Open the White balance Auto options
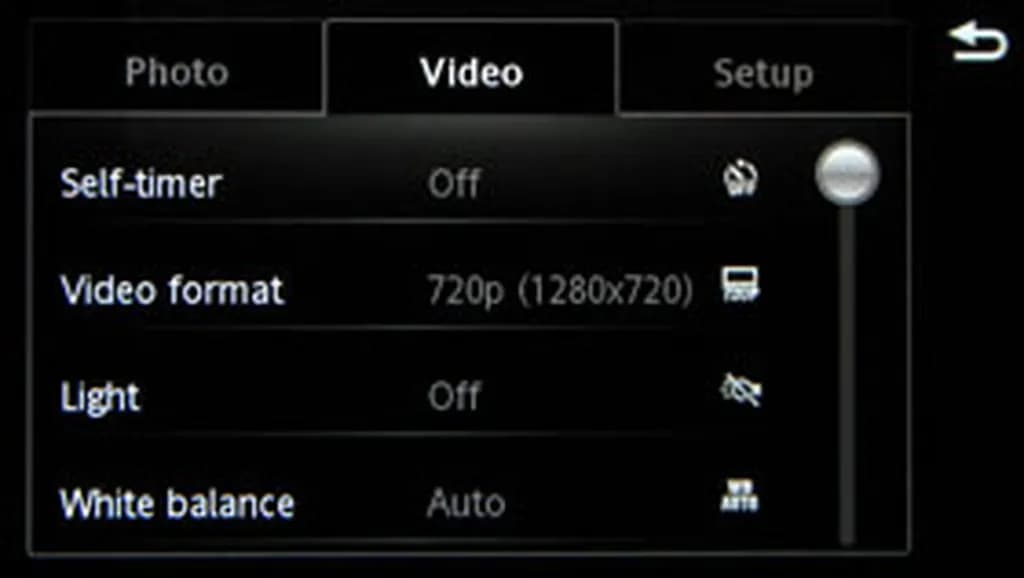This screenshot has width=1024, height=578. pos(466,503)
